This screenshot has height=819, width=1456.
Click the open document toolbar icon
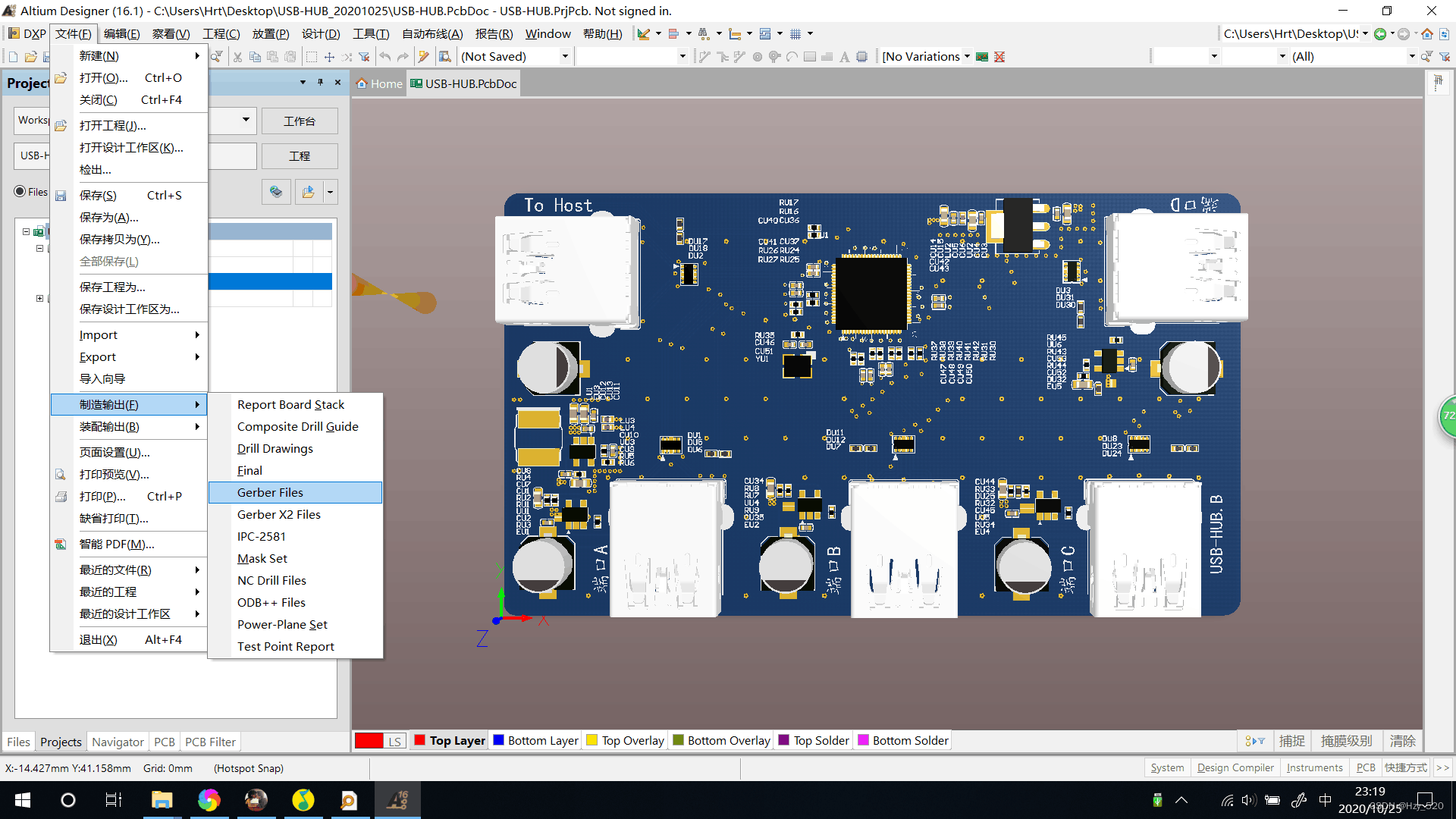(31, 57)
